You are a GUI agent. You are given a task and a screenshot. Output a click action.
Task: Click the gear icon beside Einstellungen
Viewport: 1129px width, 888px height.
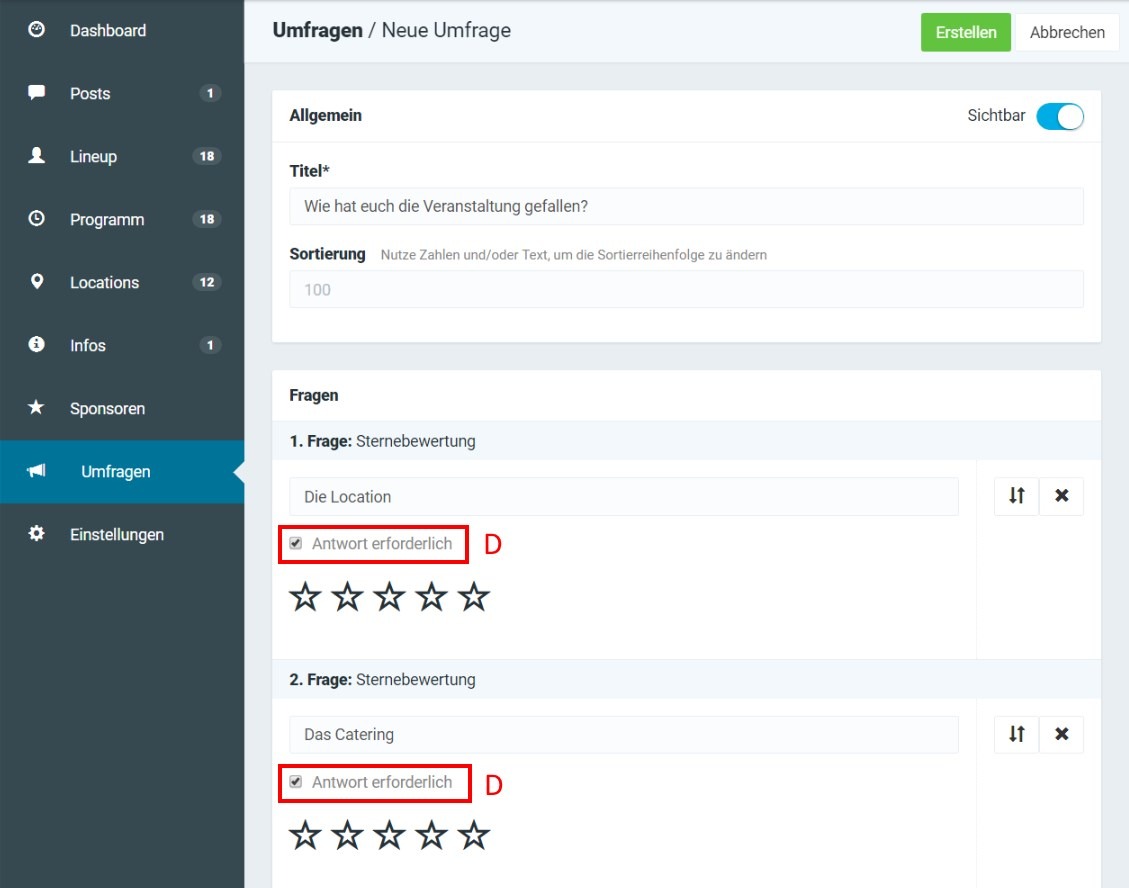click(37, 534)
